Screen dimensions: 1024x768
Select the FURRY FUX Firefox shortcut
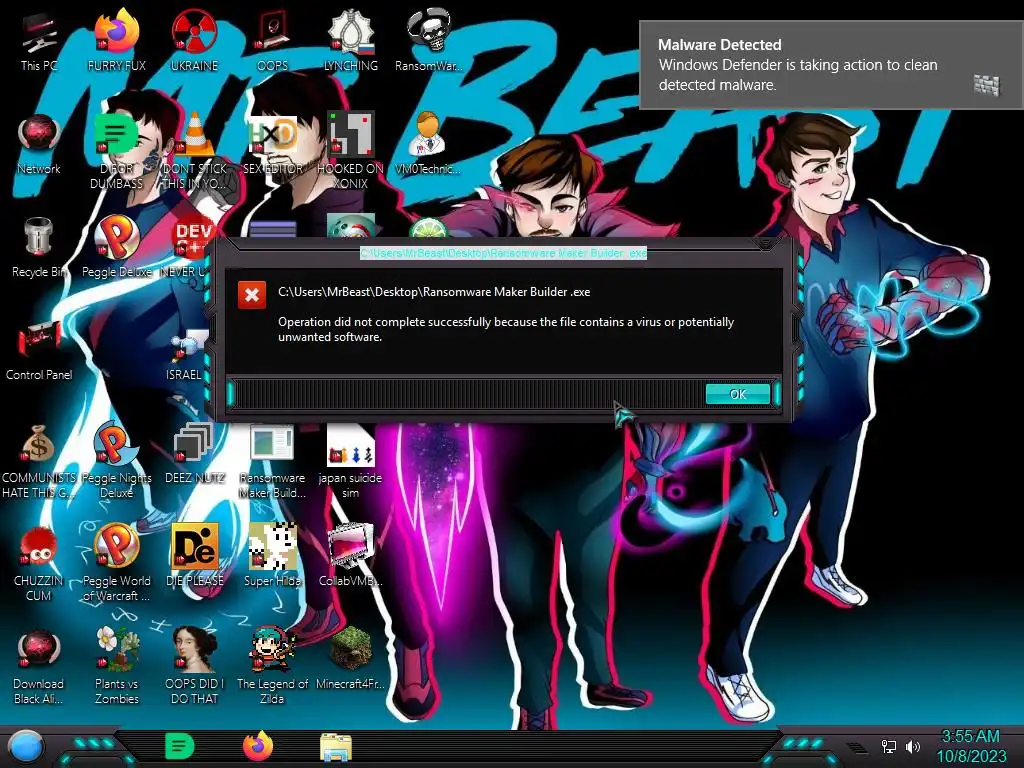116,40
